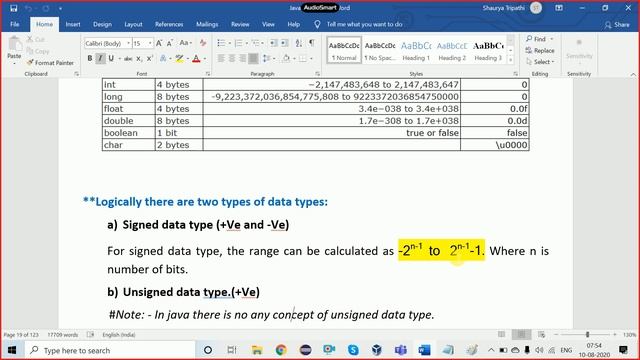Switch to the Layout tab
The height and width of the screenshot is (360, 640).
pyautogui.click(x=133, y=24)
